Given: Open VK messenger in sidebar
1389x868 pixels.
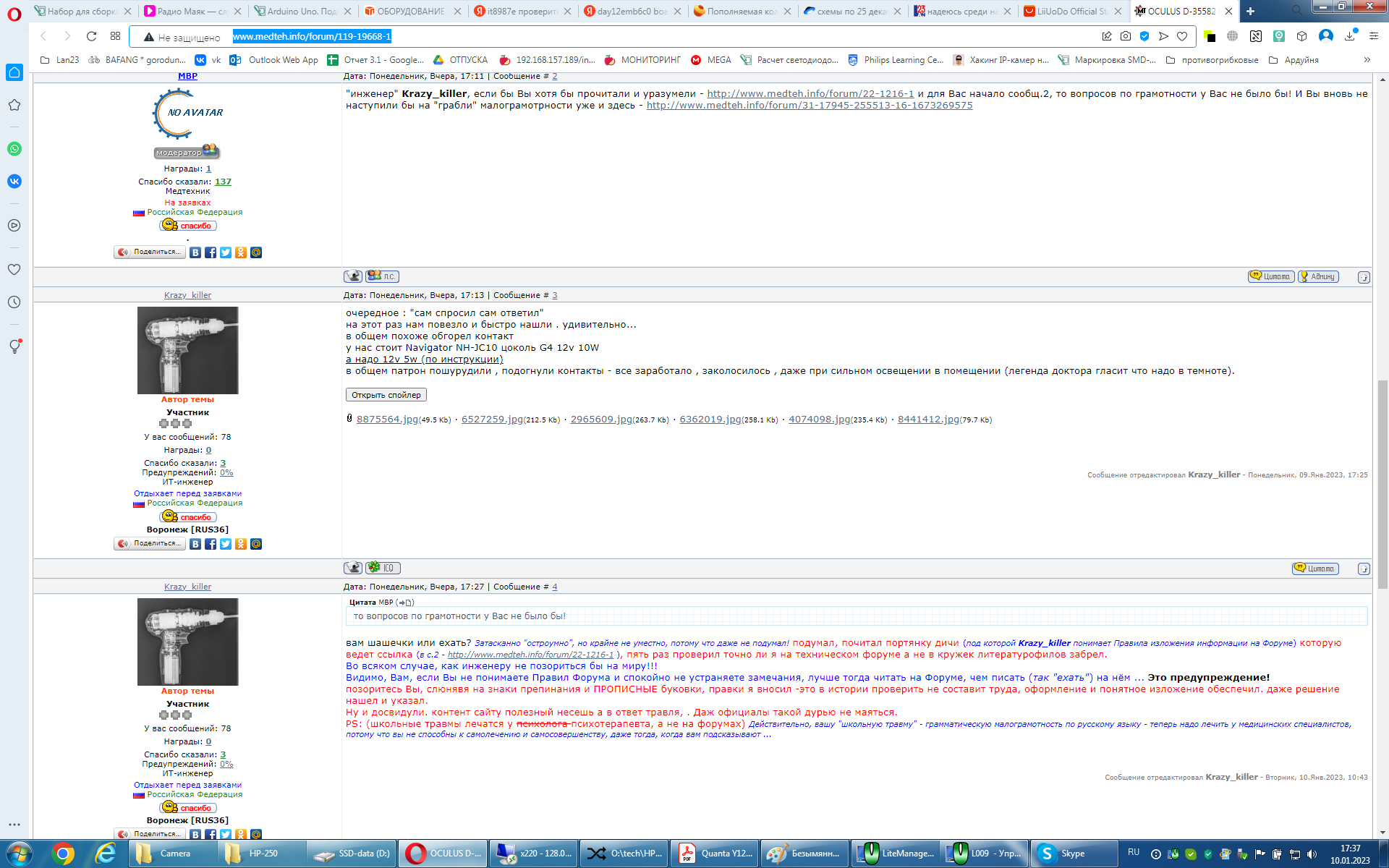Looking at the screenshot, I should click(x=14, y=182).
